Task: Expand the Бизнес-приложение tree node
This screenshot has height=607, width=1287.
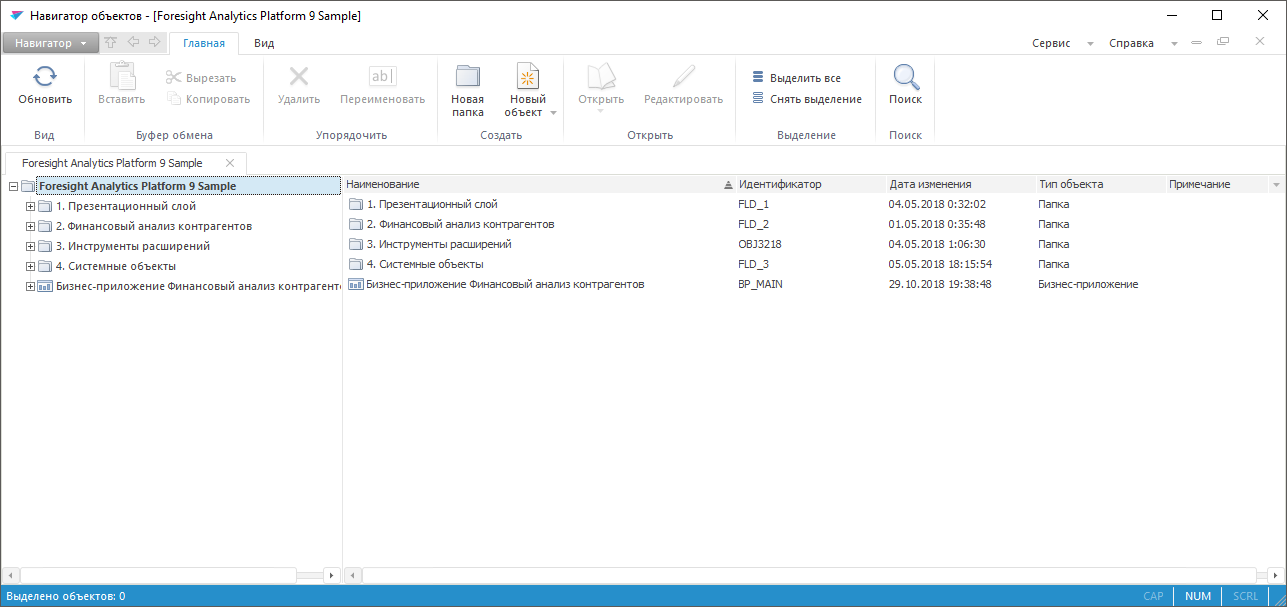Action: (x=30, y=286)
